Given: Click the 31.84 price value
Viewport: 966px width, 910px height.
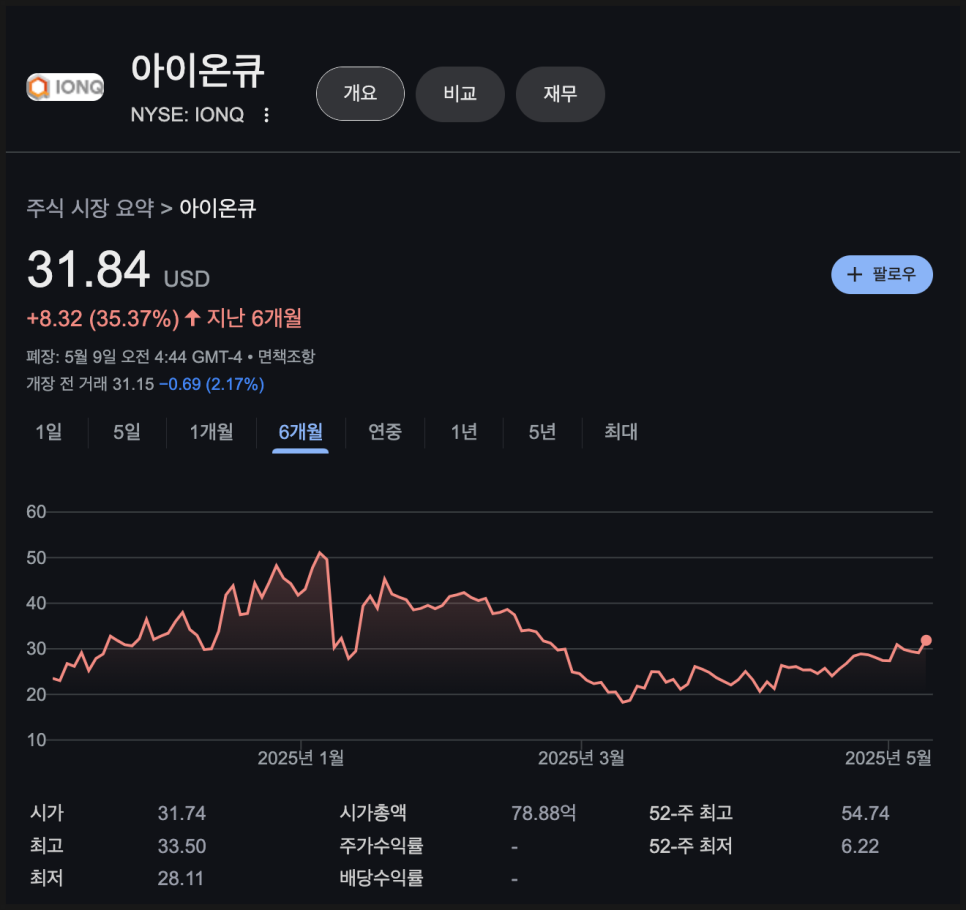Looking at the screenshot, I should 88,269.
